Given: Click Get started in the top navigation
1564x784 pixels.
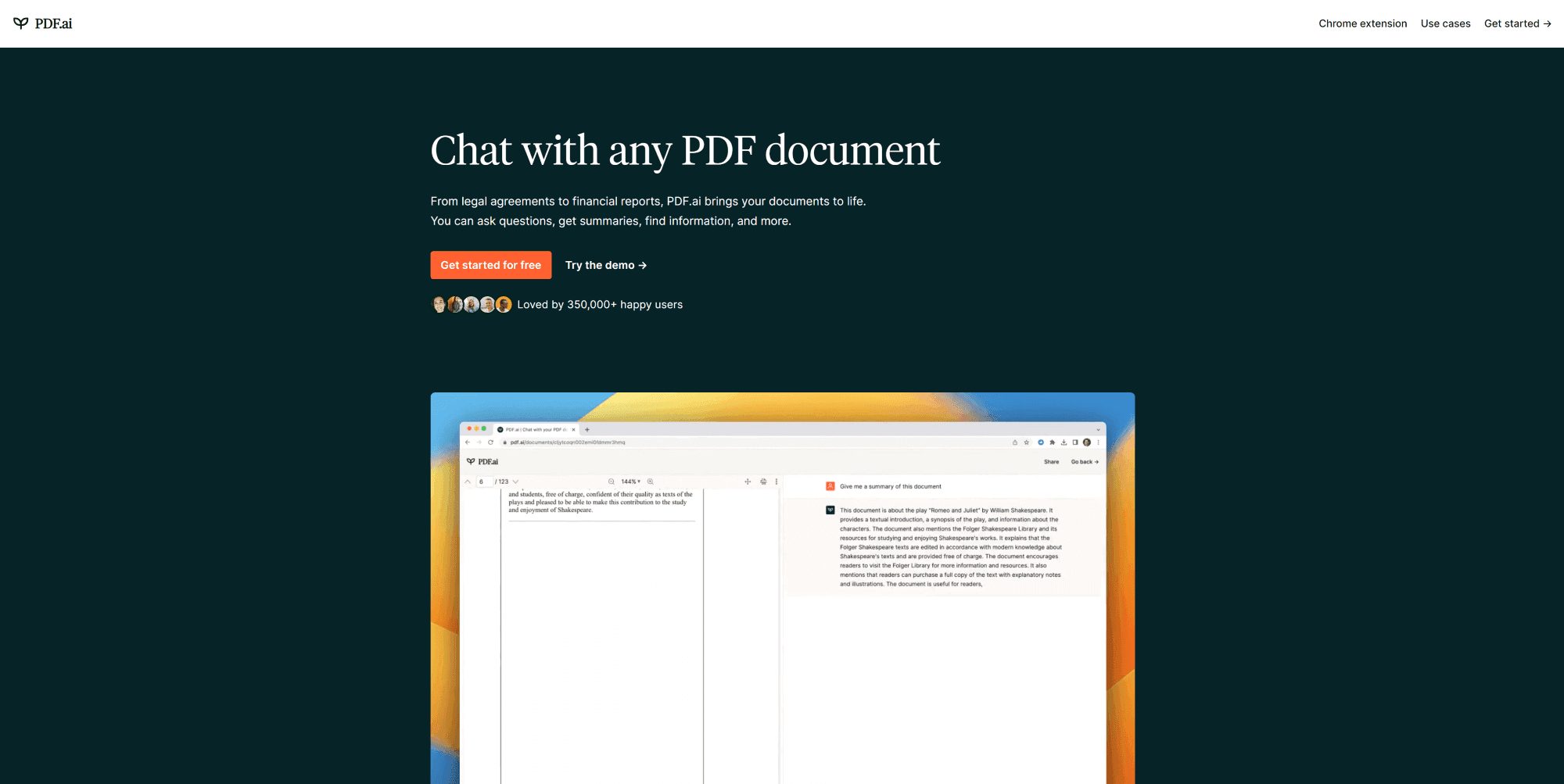Looking at the screenshot, I should tap(1517, 23).
